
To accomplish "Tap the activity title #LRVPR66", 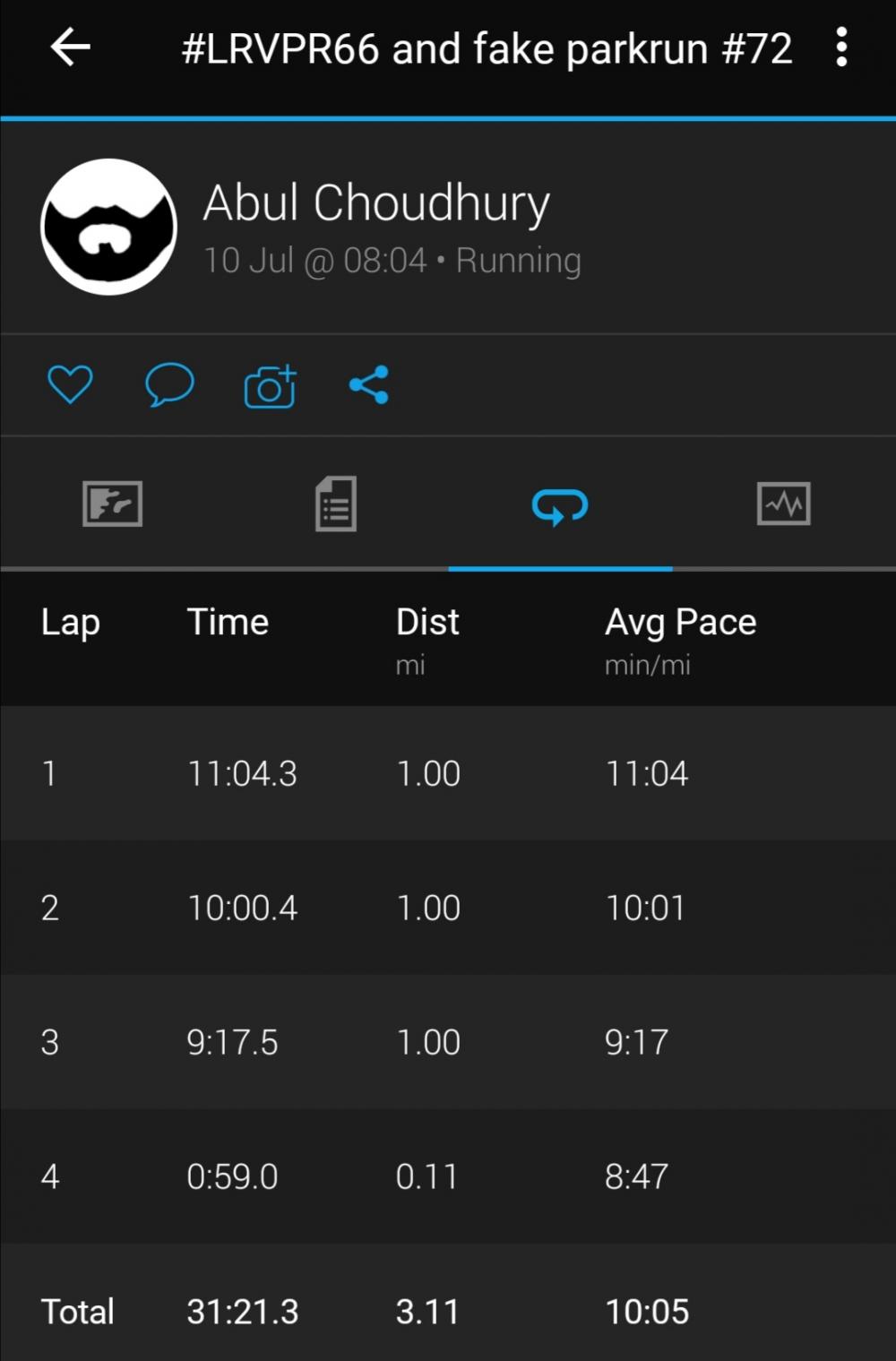I will coord(487,48).
